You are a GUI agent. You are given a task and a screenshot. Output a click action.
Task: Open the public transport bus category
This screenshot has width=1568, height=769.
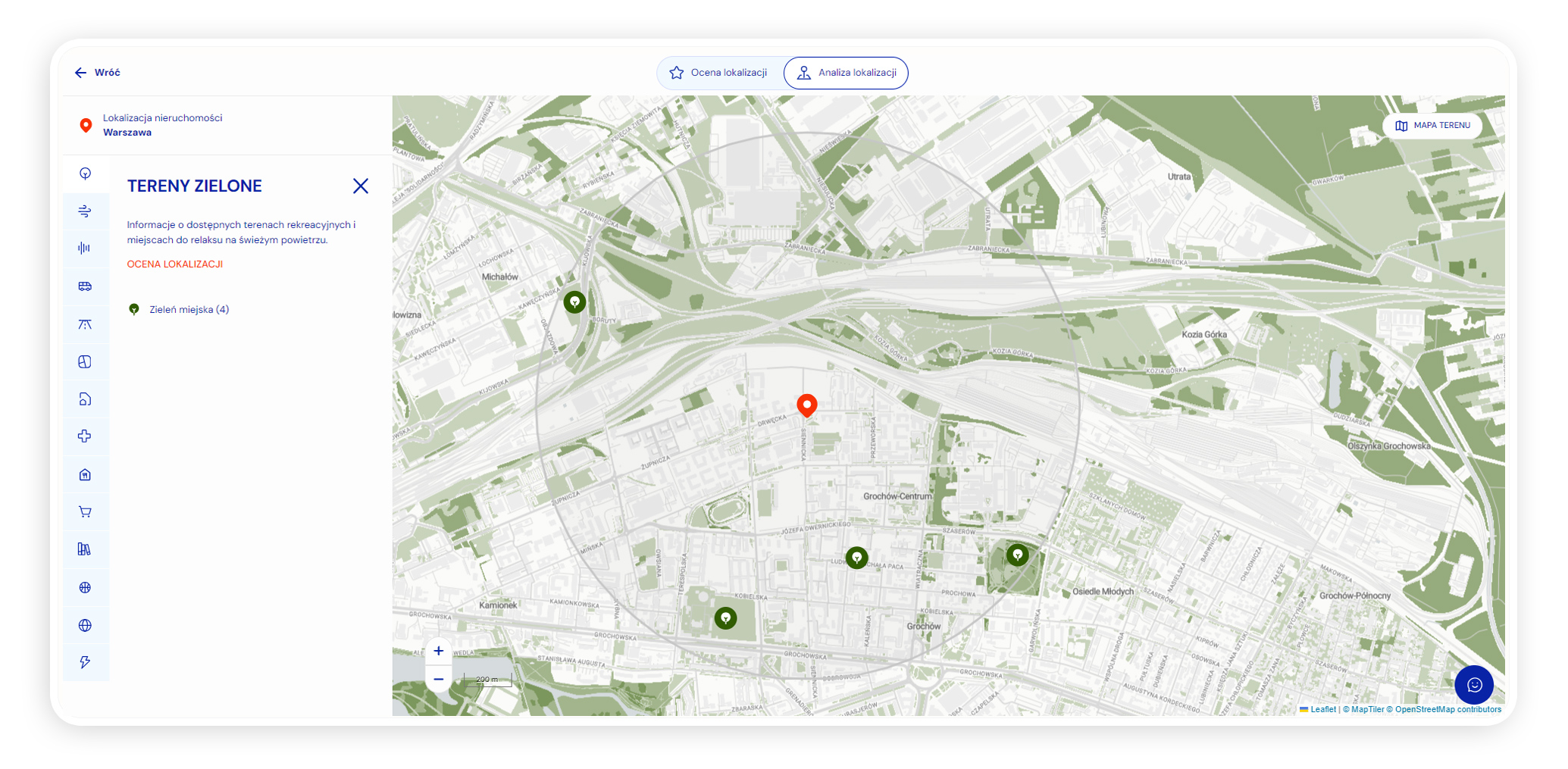(x=85, y=286)
